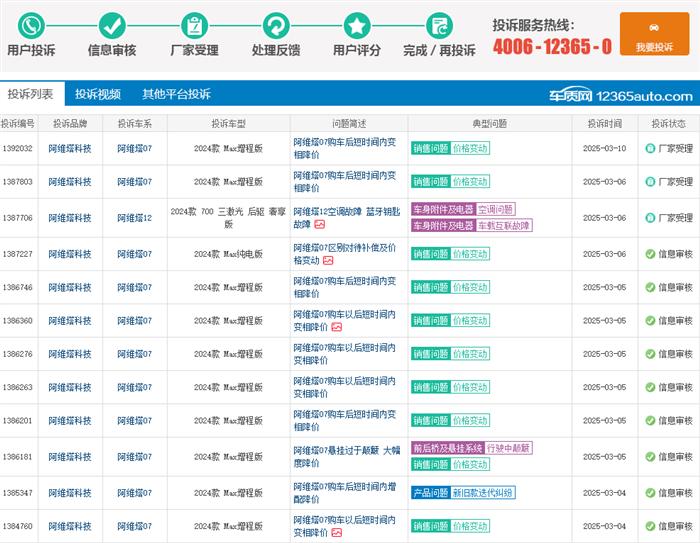700x543 pixels.
Task: Click 信息审核 status icon for complaint 1386201
Action: 650,421
